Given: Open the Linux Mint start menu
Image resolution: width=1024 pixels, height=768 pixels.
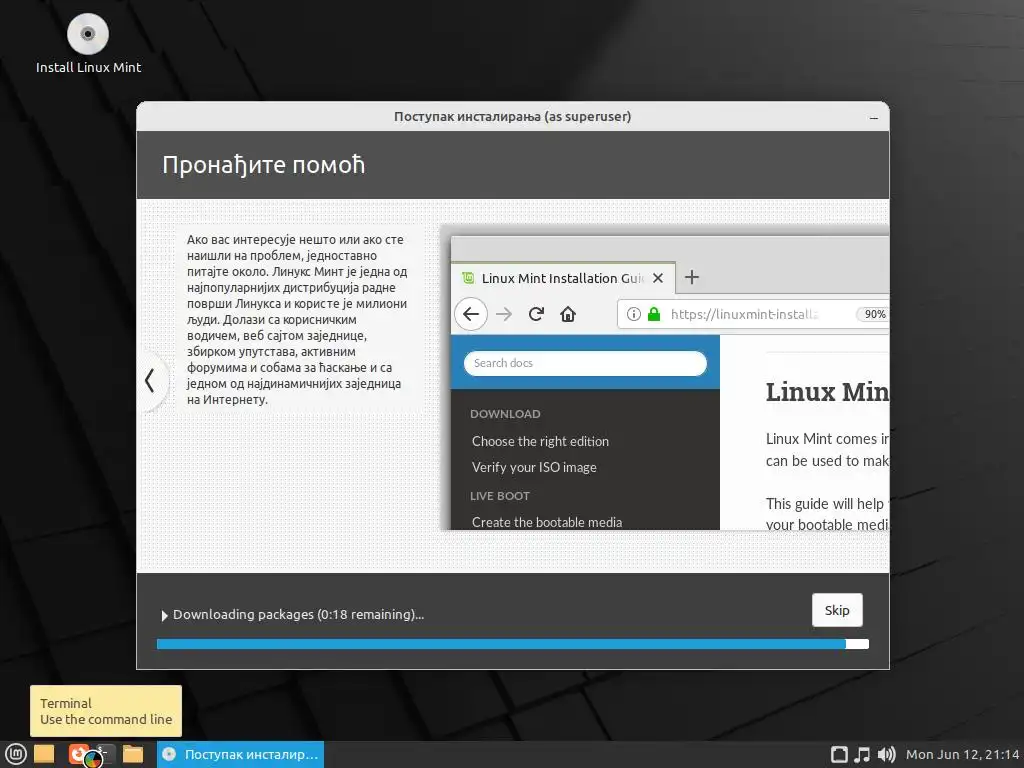Looking at the screenshot, I should (x=15, y=754).
